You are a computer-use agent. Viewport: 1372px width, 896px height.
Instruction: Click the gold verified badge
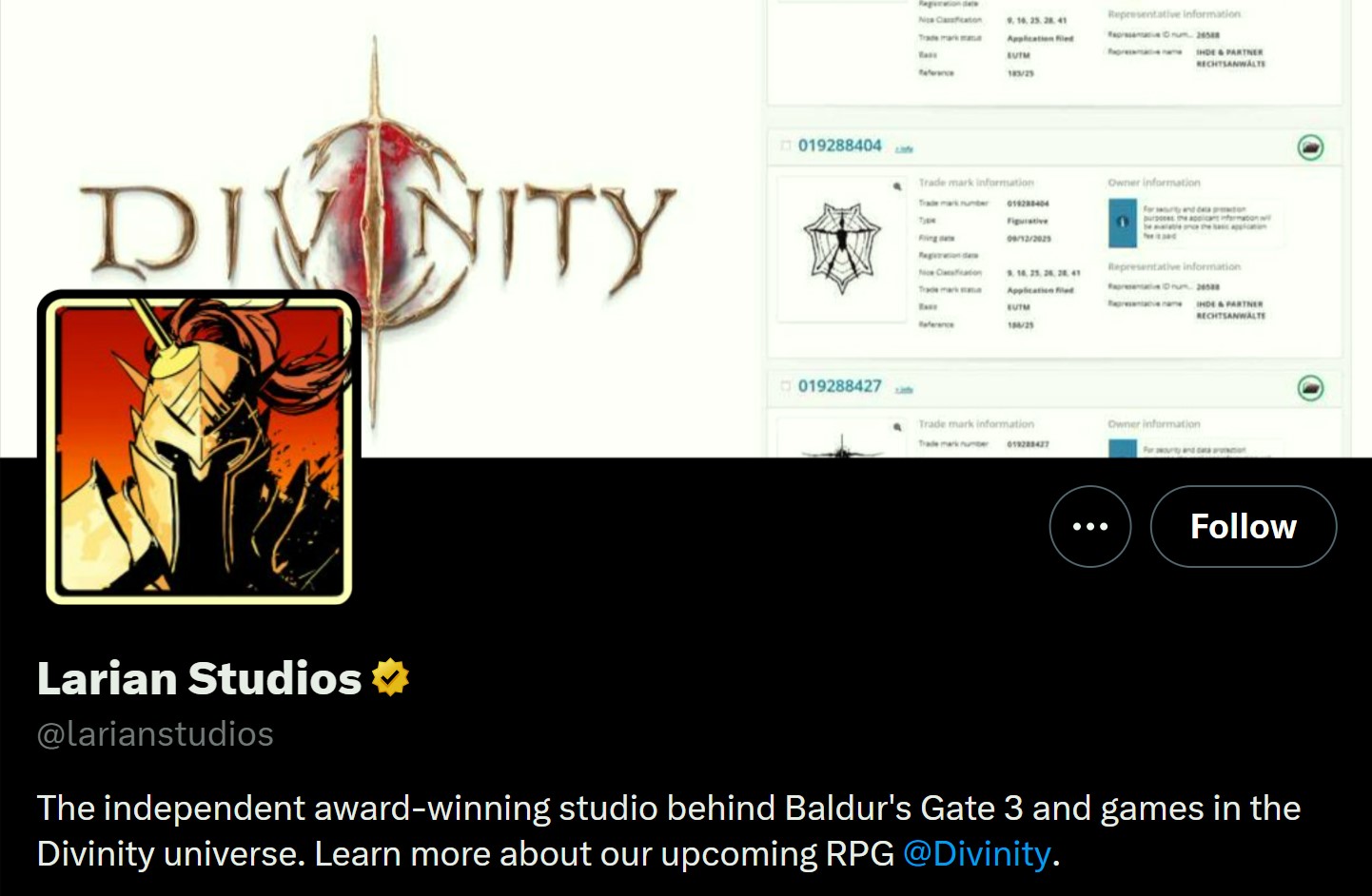pyautogui.click(x=390, y=678)
